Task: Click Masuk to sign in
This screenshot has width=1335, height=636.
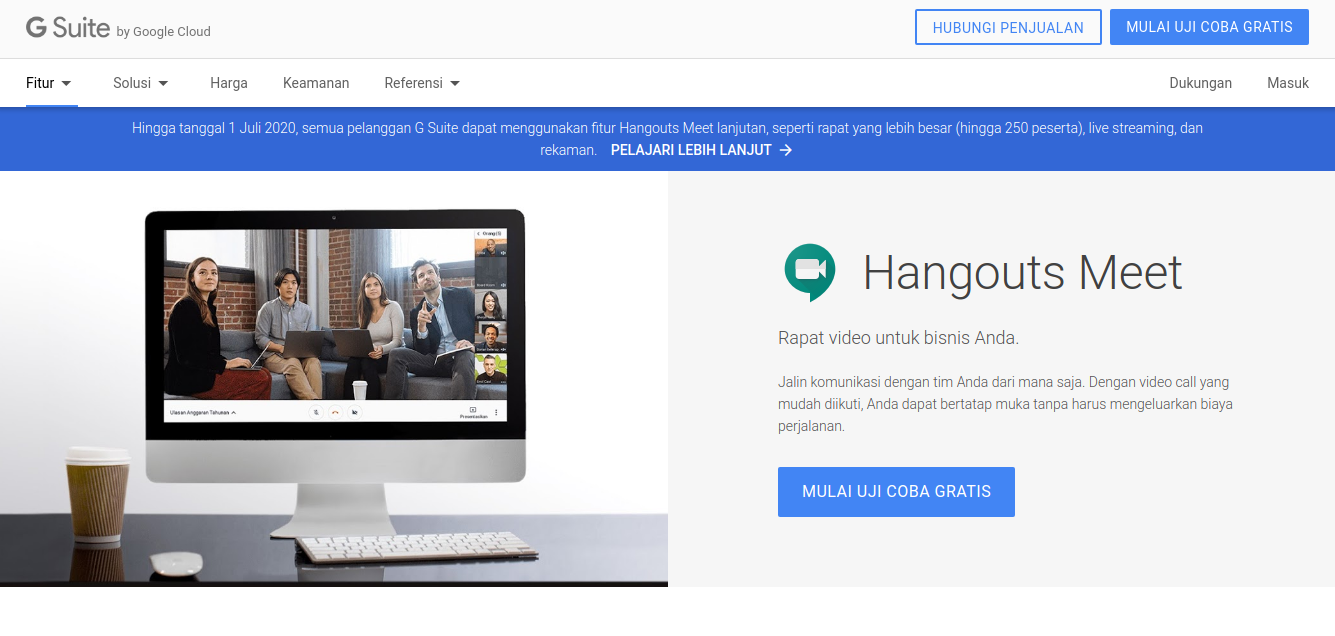Action: (x=1288, y=83)
